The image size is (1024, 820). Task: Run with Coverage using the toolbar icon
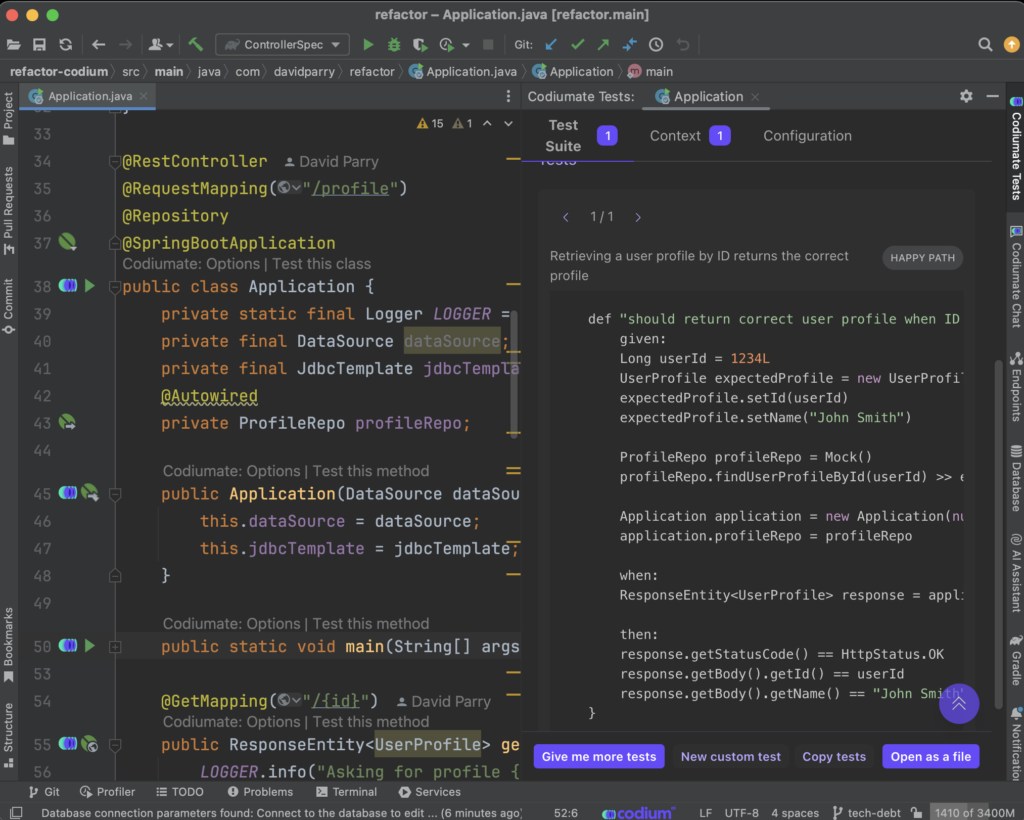click(x=420, y=44)
